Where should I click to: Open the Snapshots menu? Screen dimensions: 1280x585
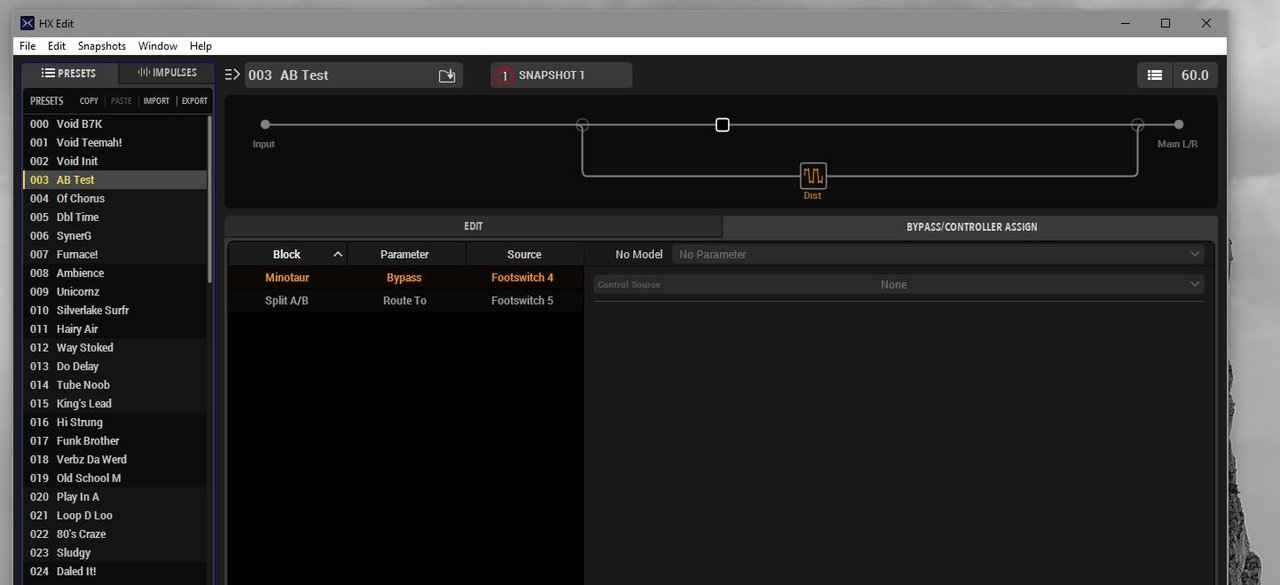click(102, 46)
